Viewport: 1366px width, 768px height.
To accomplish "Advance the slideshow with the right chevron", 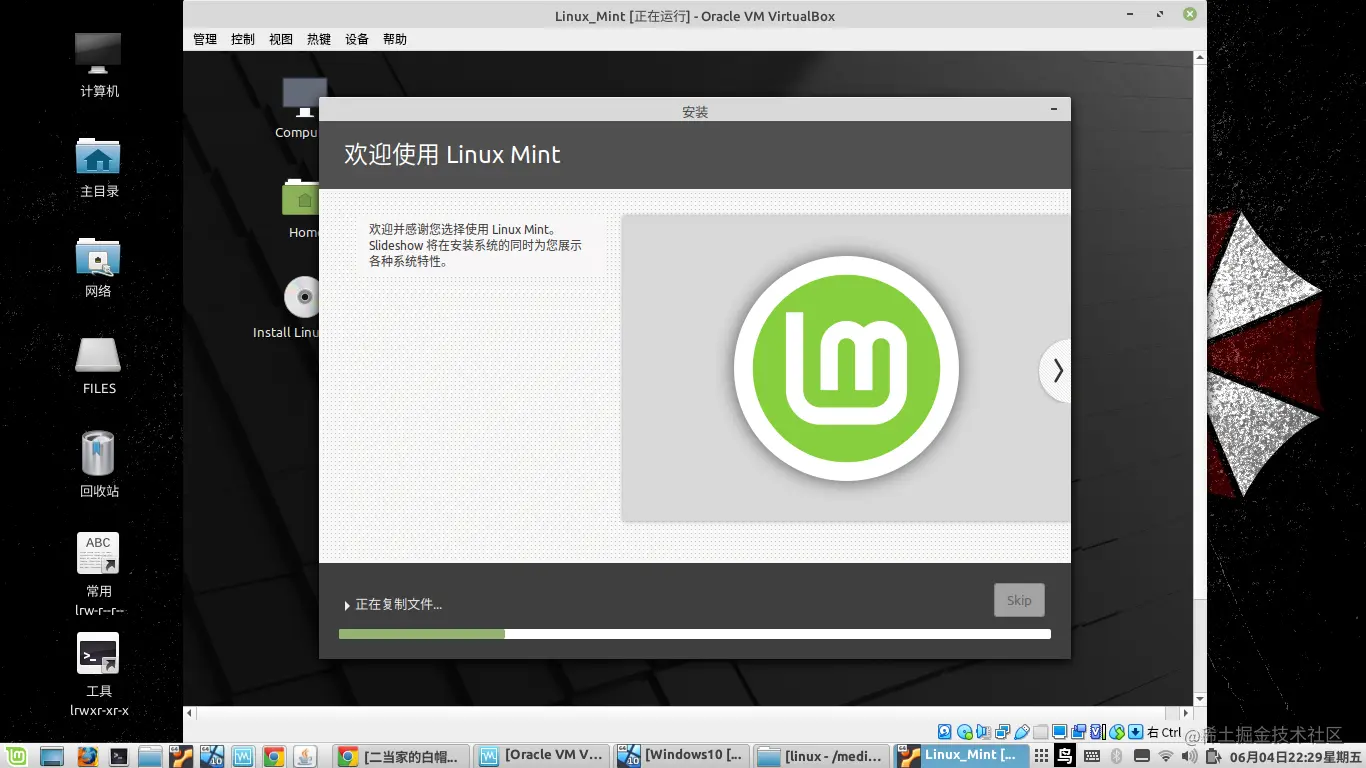I will point(1056,371).
